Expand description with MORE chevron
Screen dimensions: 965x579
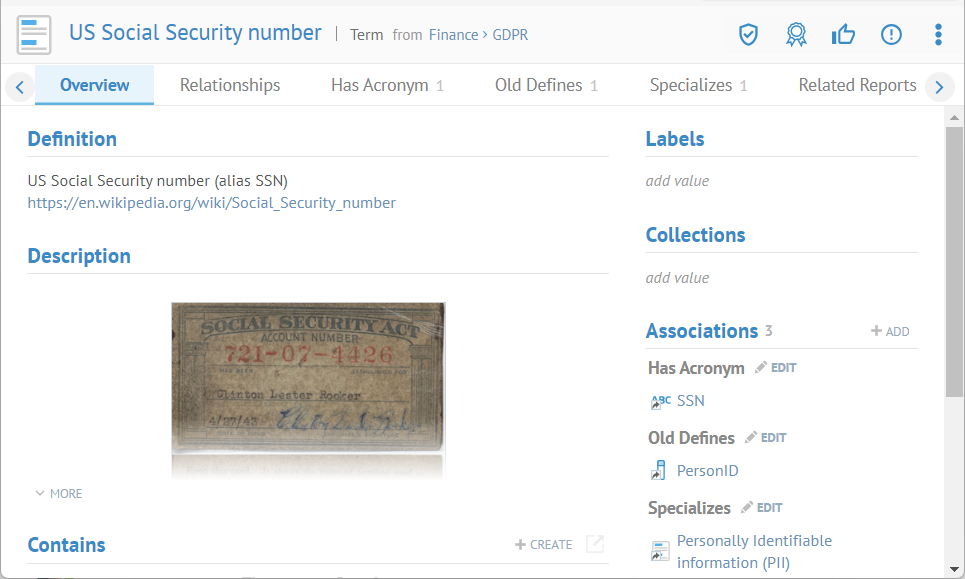59,493
